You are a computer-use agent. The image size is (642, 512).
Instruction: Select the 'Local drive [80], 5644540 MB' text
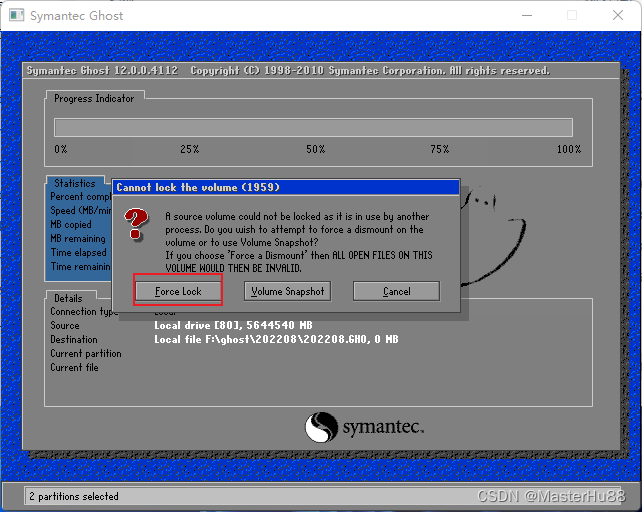pos(233,325)
